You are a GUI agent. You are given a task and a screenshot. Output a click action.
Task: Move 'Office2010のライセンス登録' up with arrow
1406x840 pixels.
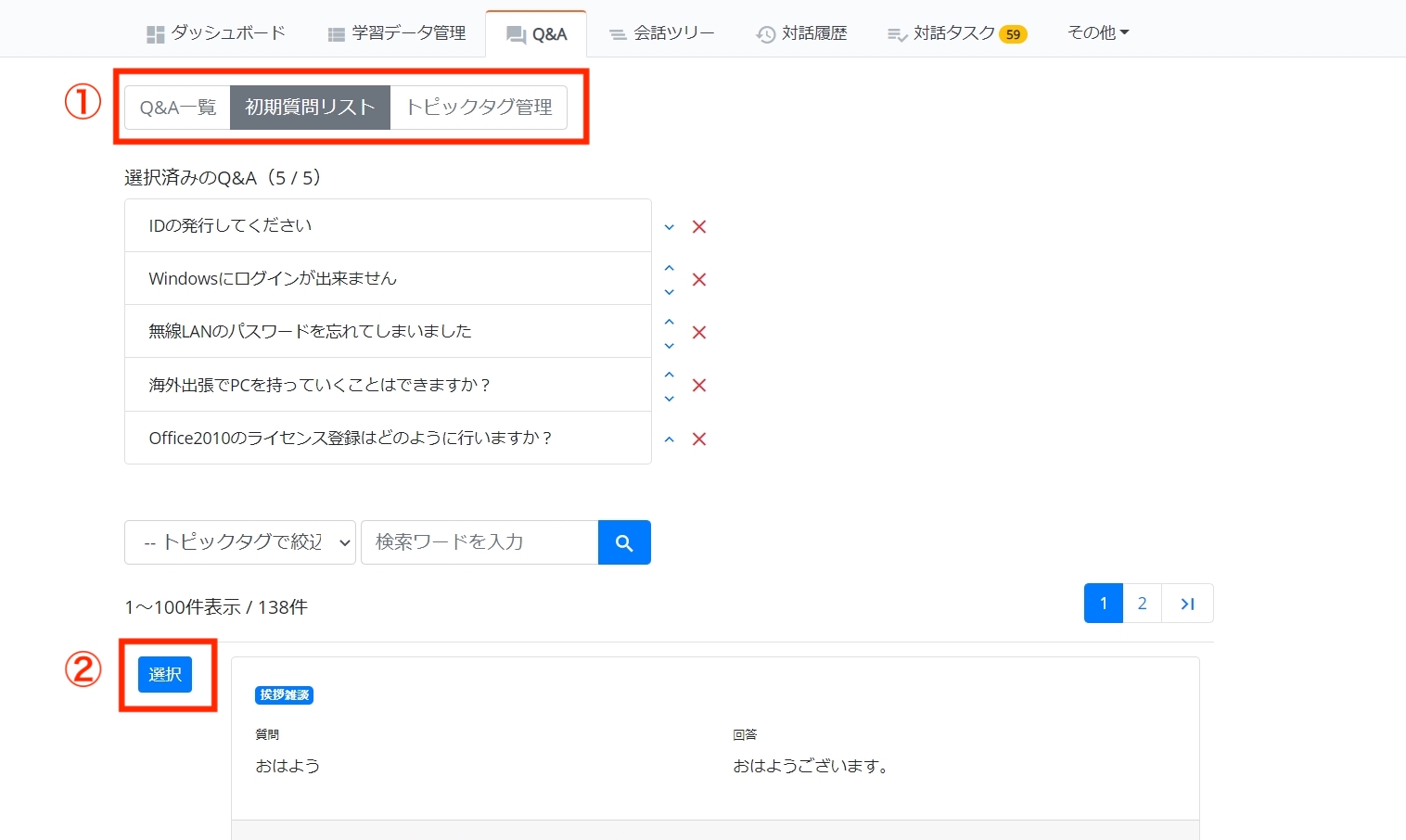pos(669,439)
